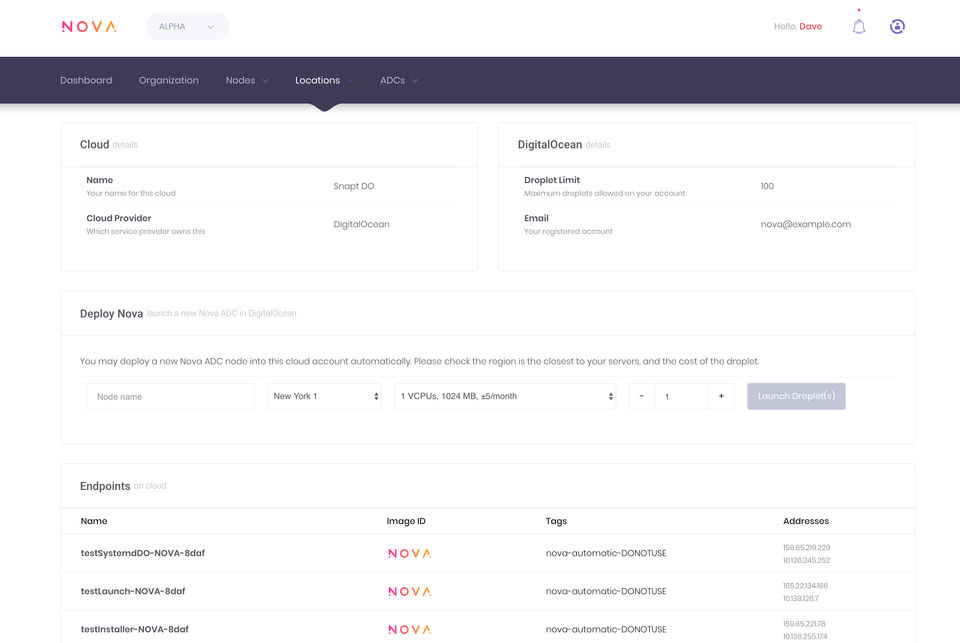Open the Organization tab
960x643 pixels.
click(168, 80)
